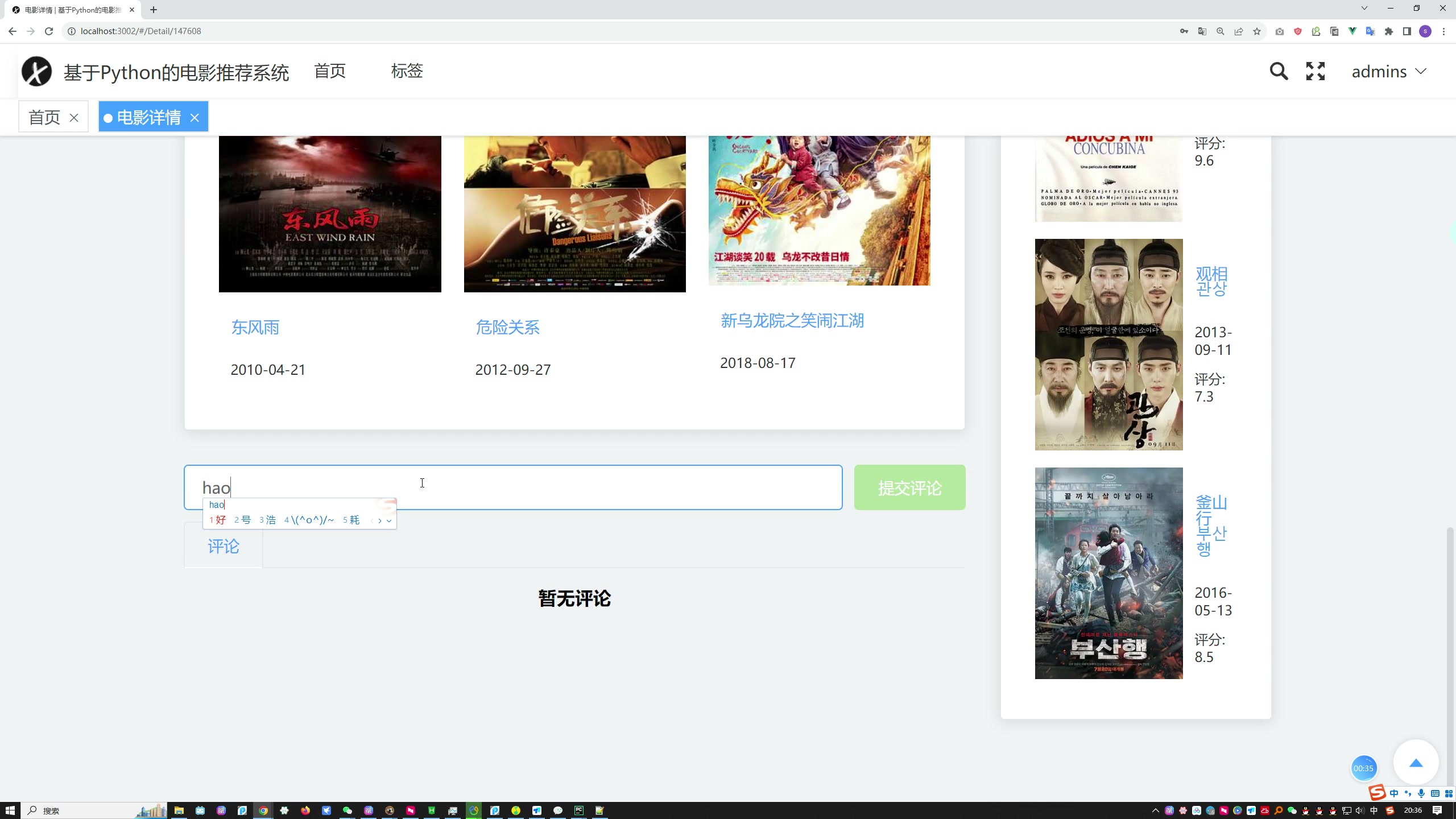Open the admins user dropdown
This screenshot has width=1456, height=819.
pyautogui.click(x=1389, y=72)
